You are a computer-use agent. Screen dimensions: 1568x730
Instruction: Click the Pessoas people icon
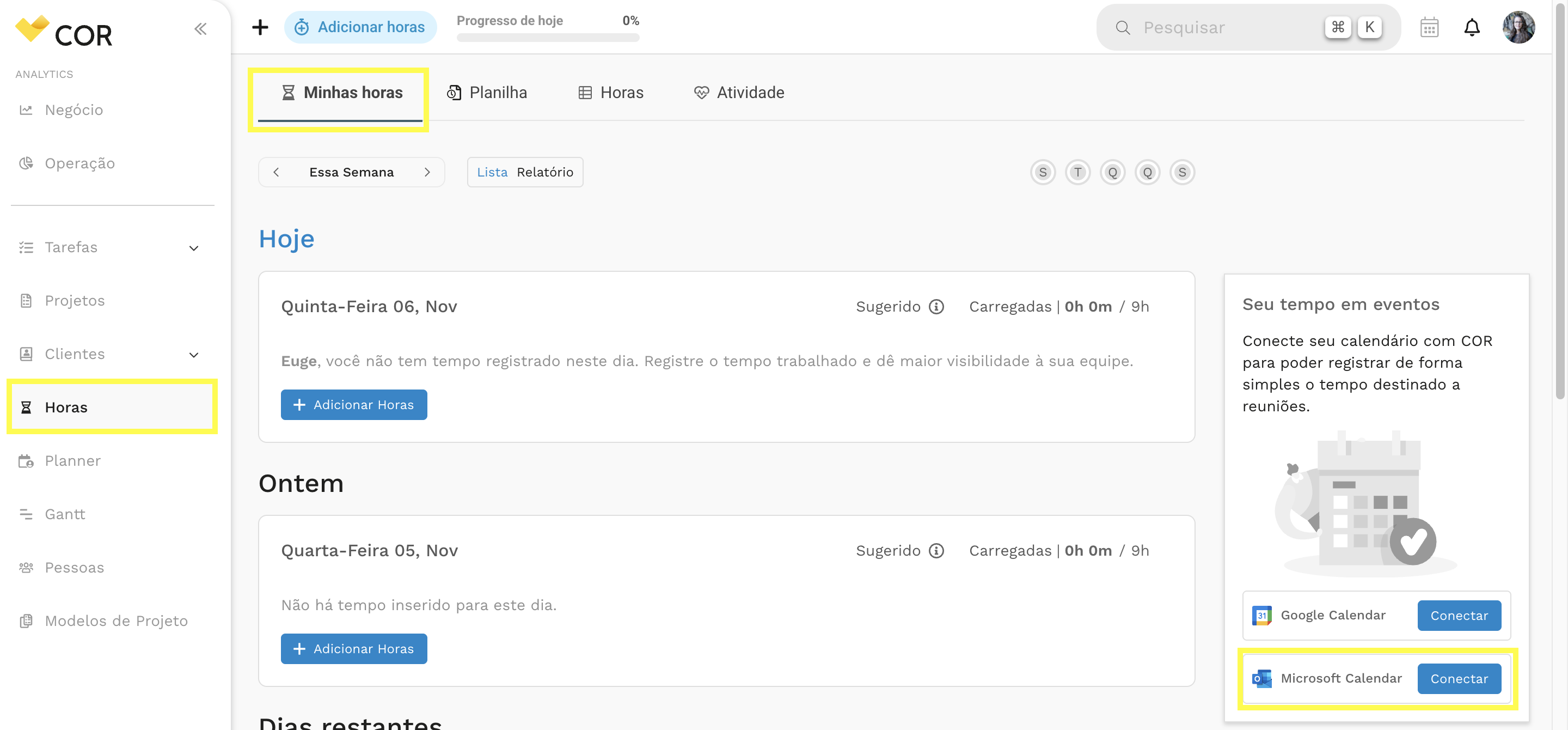[x=26, y=568]
